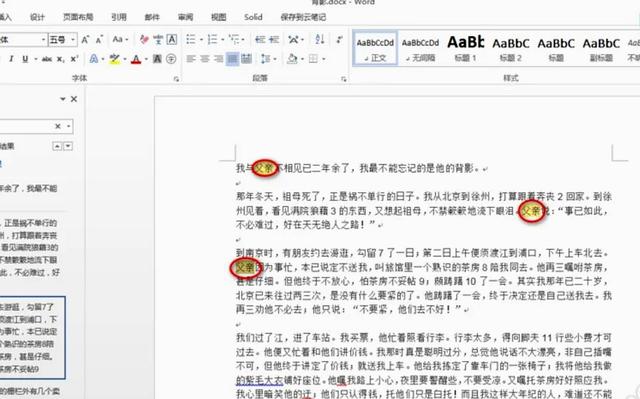Open the Solid ribbon tab
640x399 pixels.
(x=253, y=17)
